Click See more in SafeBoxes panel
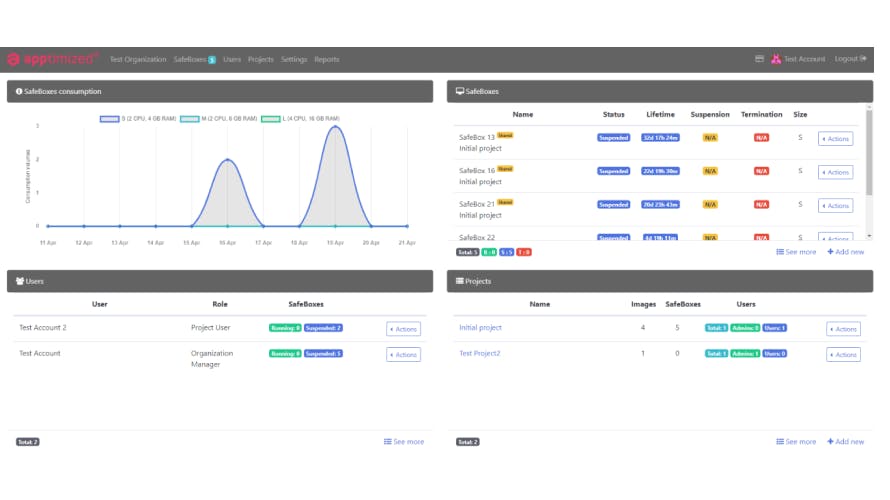The image size is (890, 500). tap(796, 252)
